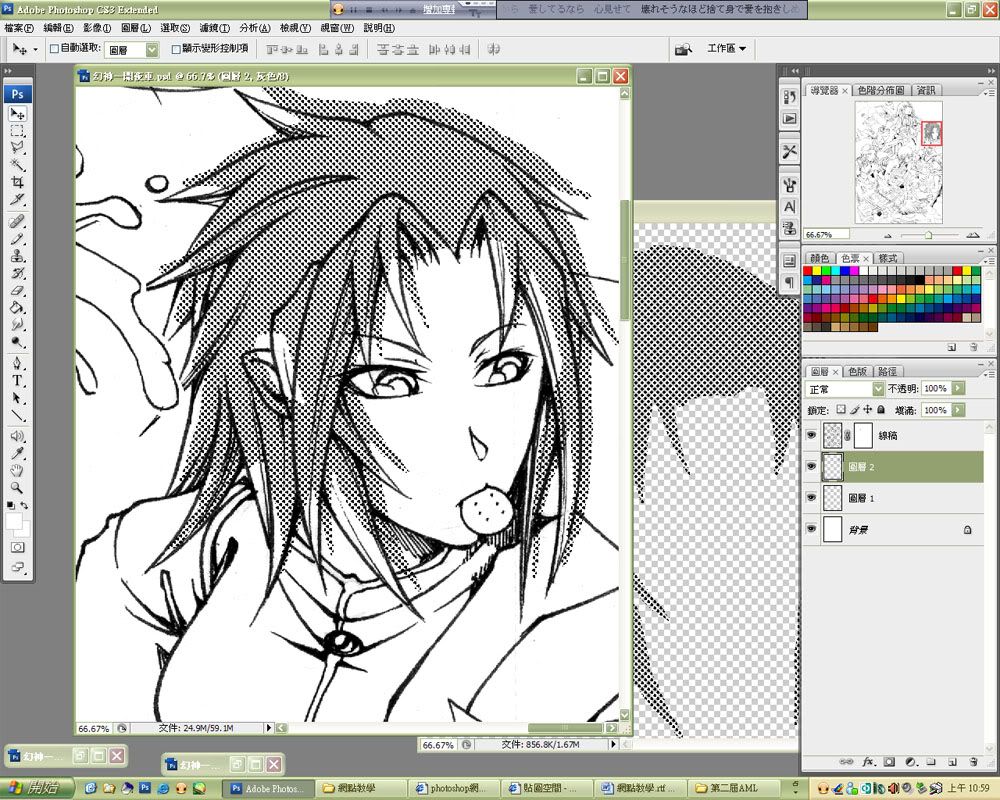Select the Smudge tool
The height and width of the screenshot is (800, 1000).
[x=17, y=325]
